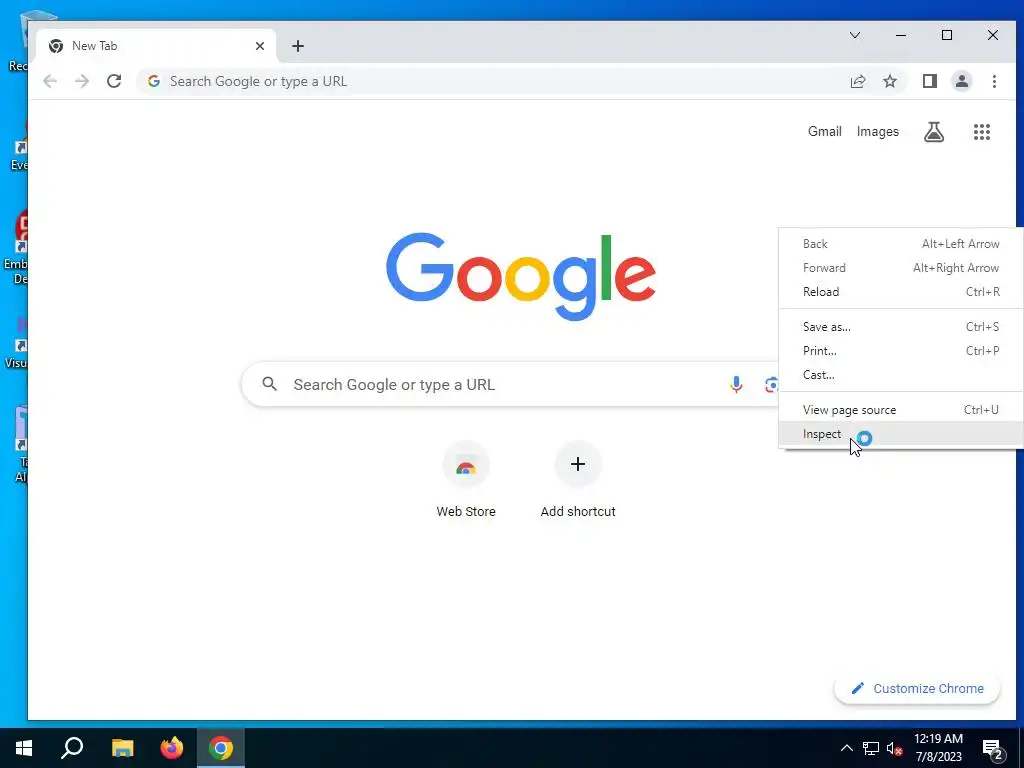
Task: Open the notifications center icon
Action: point(992,749)
